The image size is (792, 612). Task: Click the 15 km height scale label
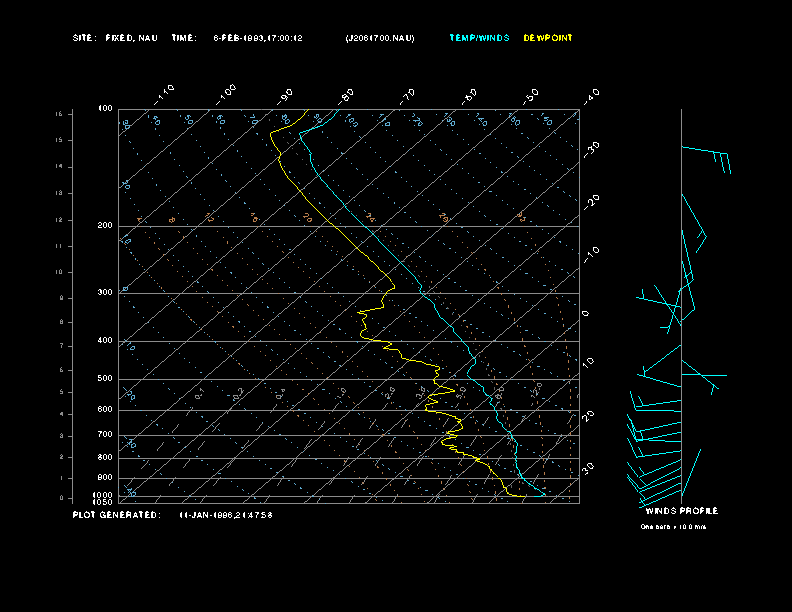pos(59,140)
